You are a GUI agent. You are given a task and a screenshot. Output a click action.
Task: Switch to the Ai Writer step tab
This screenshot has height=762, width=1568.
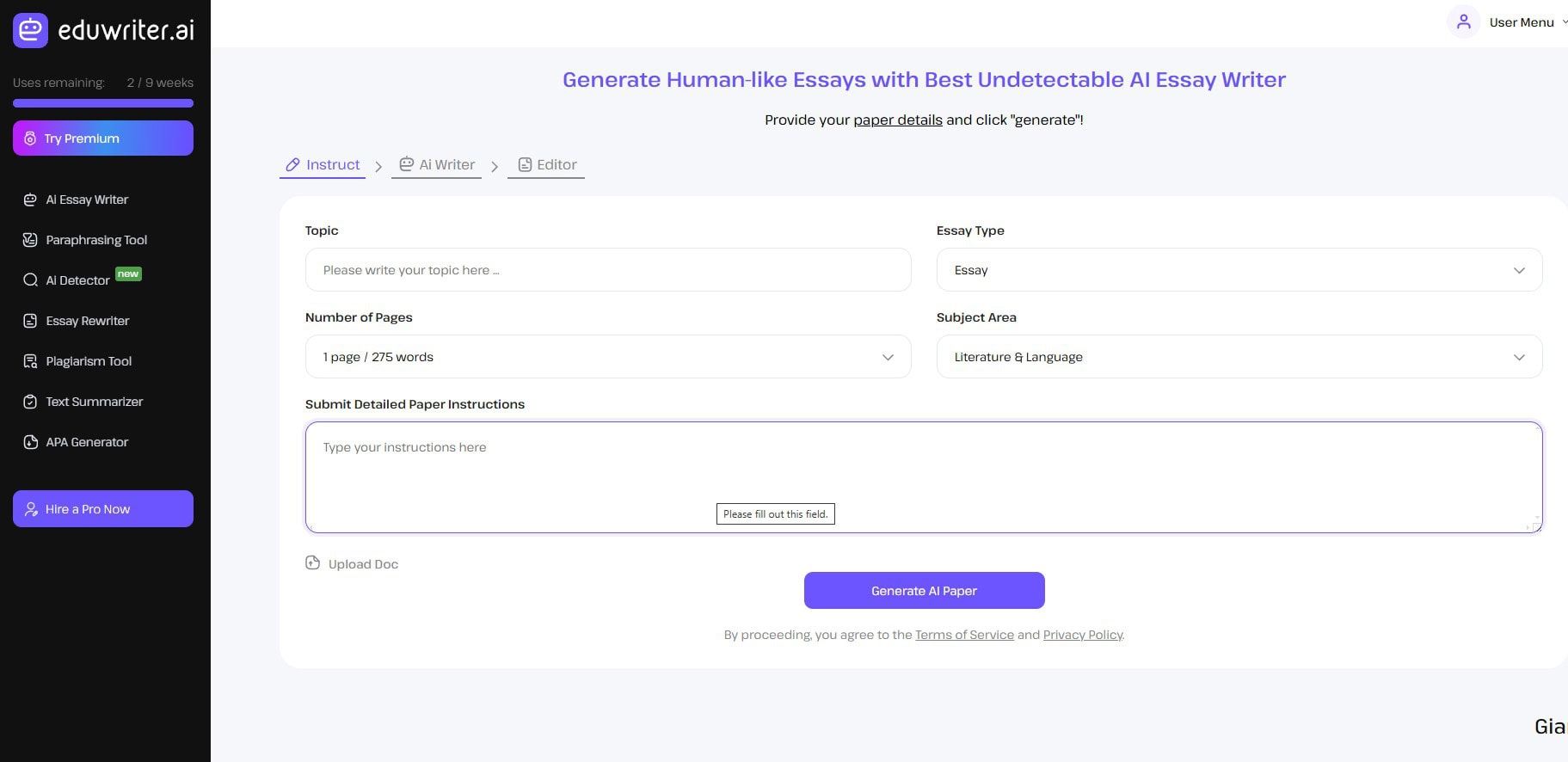(x=436, y=165)
